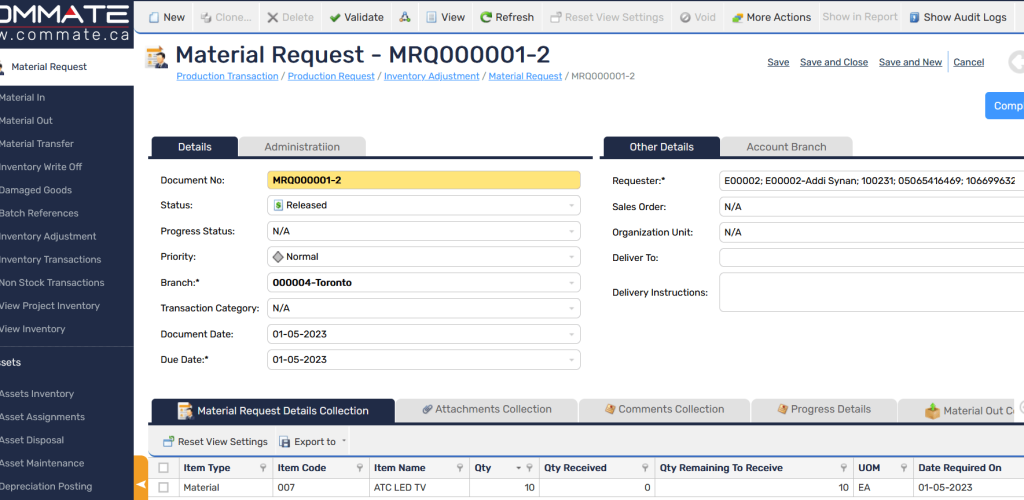Click the Save link
1024x500 pixels.
(x=778, y=63)
